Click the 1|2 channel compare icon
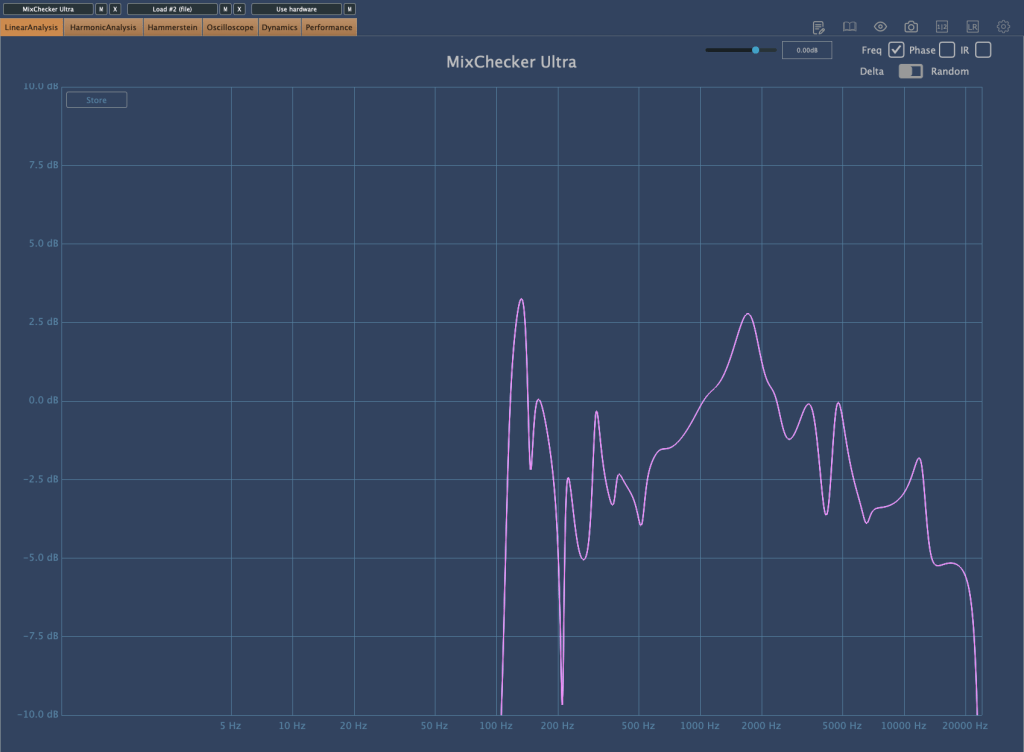Image resolution: width=1024 pixels, height=752 pixels. pyautogui.click(x=941, y=27)
